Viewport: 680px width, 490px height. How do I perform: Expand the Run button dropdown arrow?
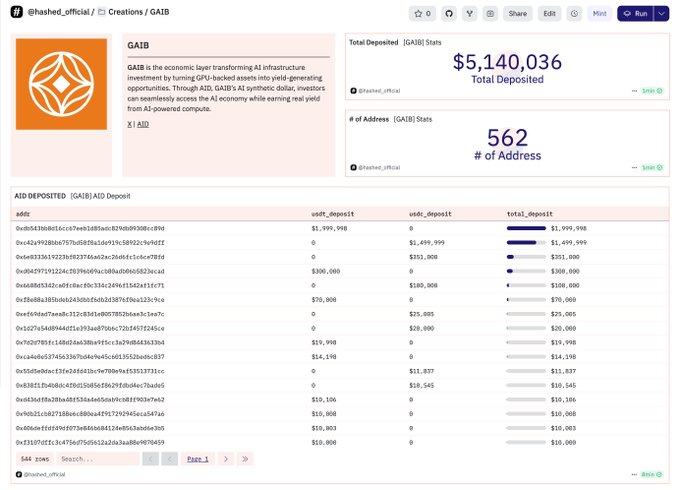point(662,14)
